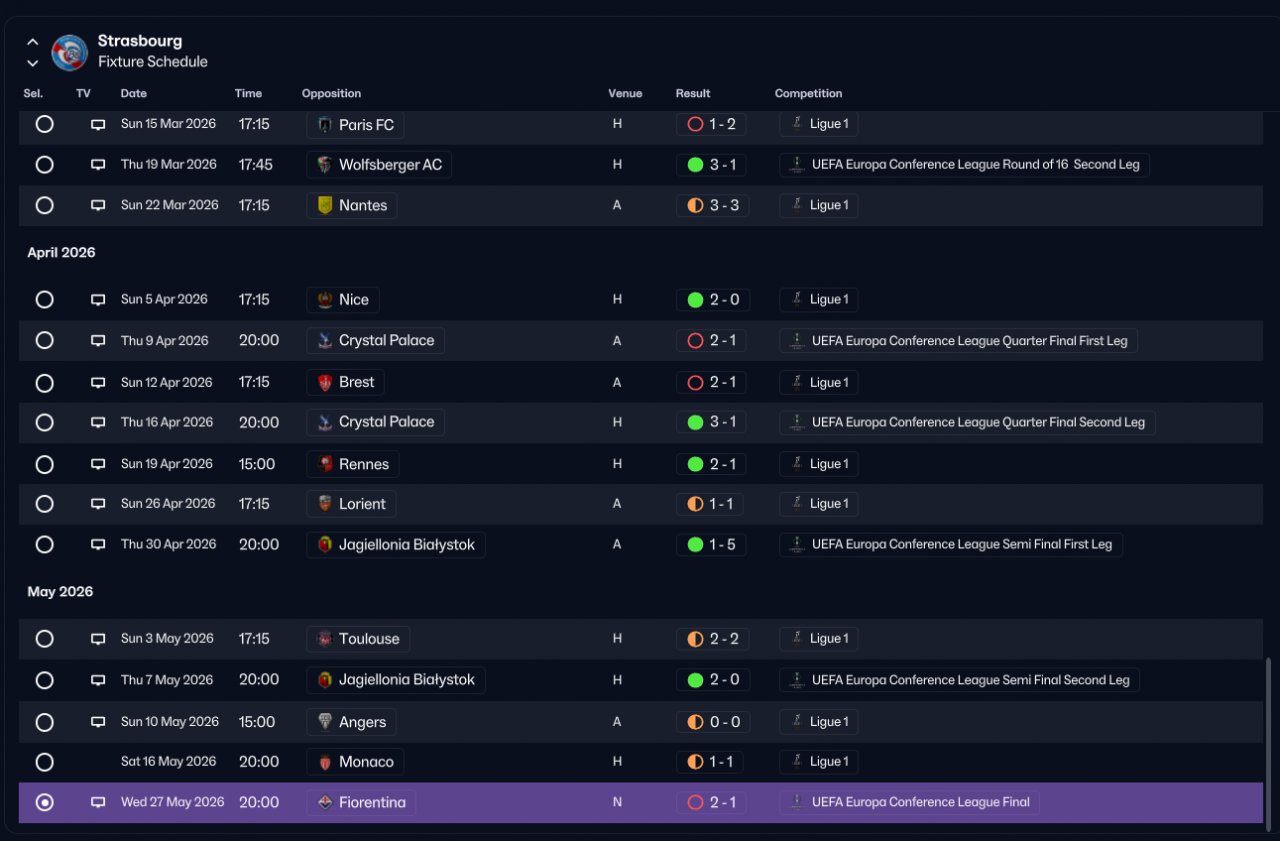Open the 2 - 2 result against Toulouse
Image resolution: width=1280 pixels, height=841 pixels.
(x=711, y=639)
